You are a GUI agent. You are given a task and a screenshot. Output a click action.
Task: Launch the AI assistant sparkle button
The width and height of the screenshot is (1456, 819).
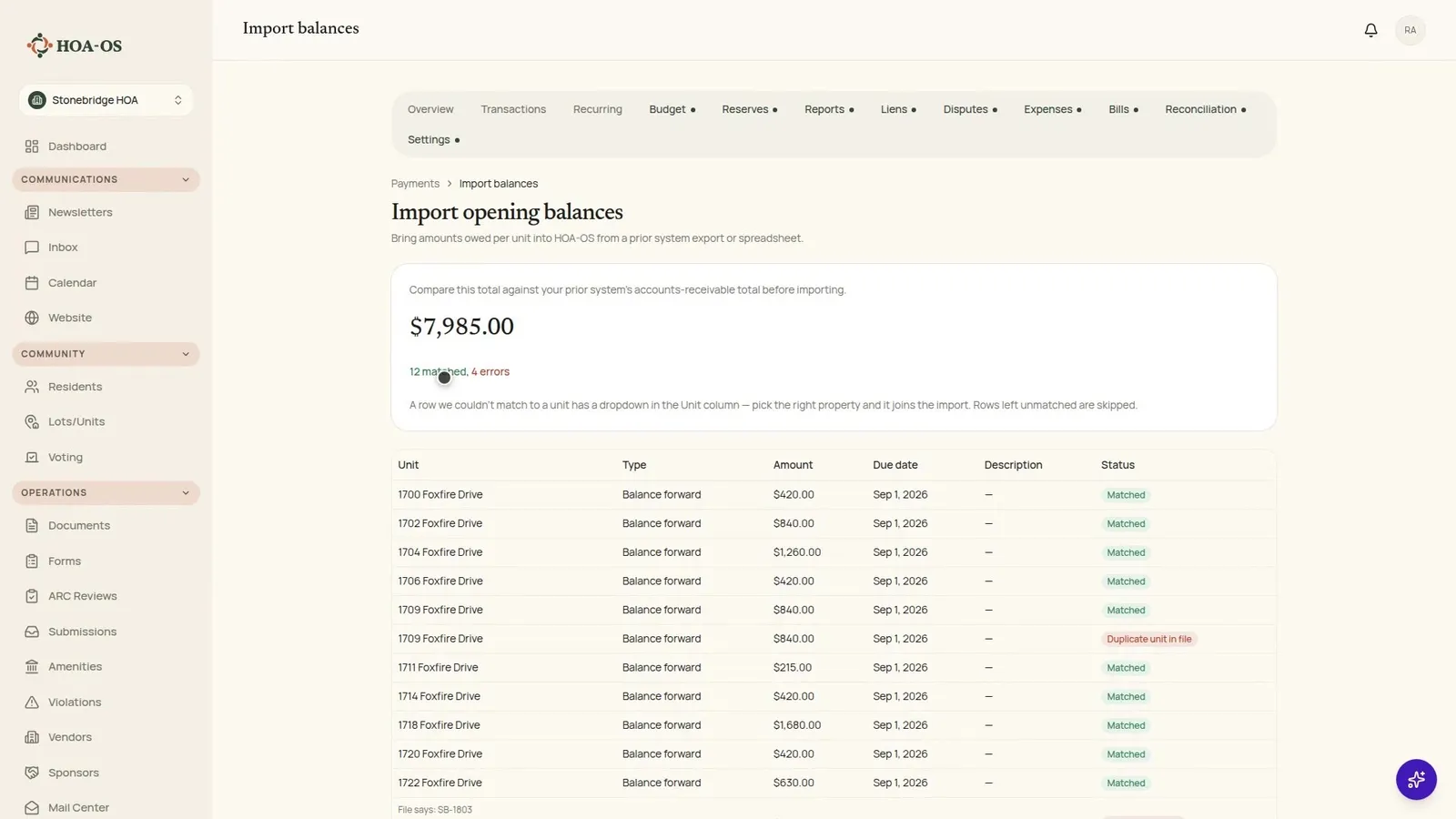[1416, 780]
